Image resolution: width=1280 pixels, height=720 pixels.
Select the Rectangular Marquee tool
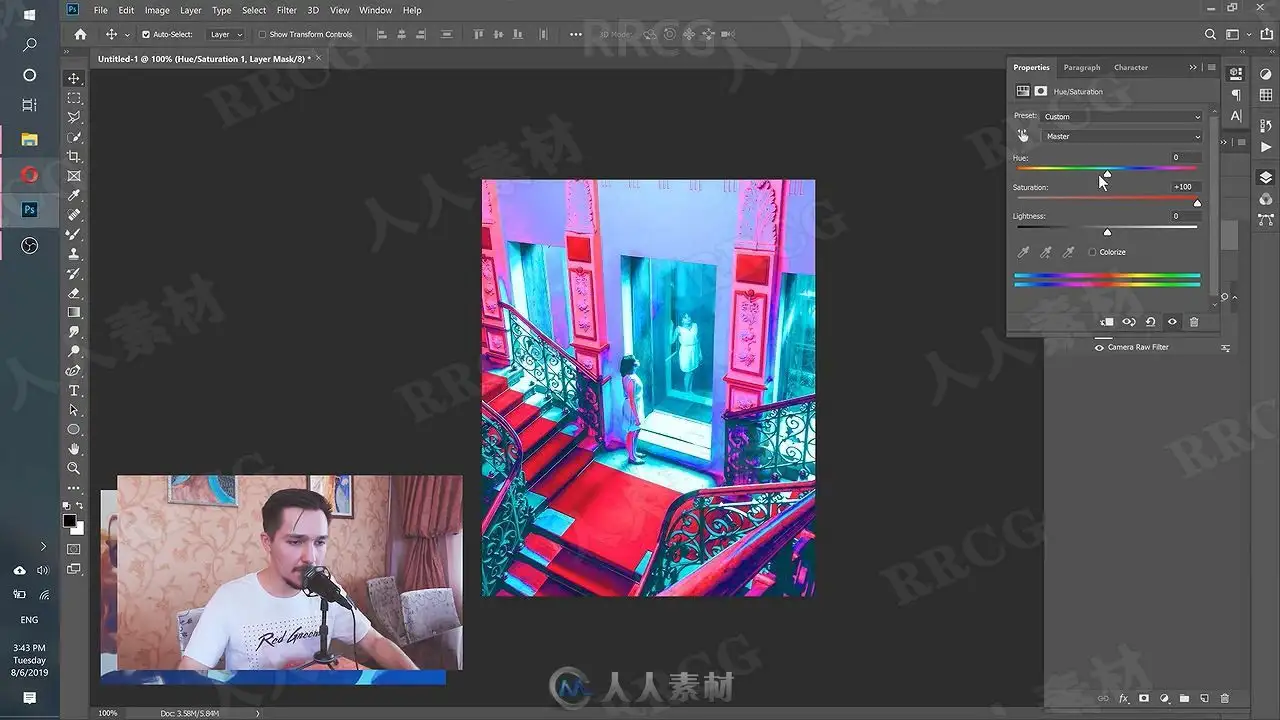[74, 98]
